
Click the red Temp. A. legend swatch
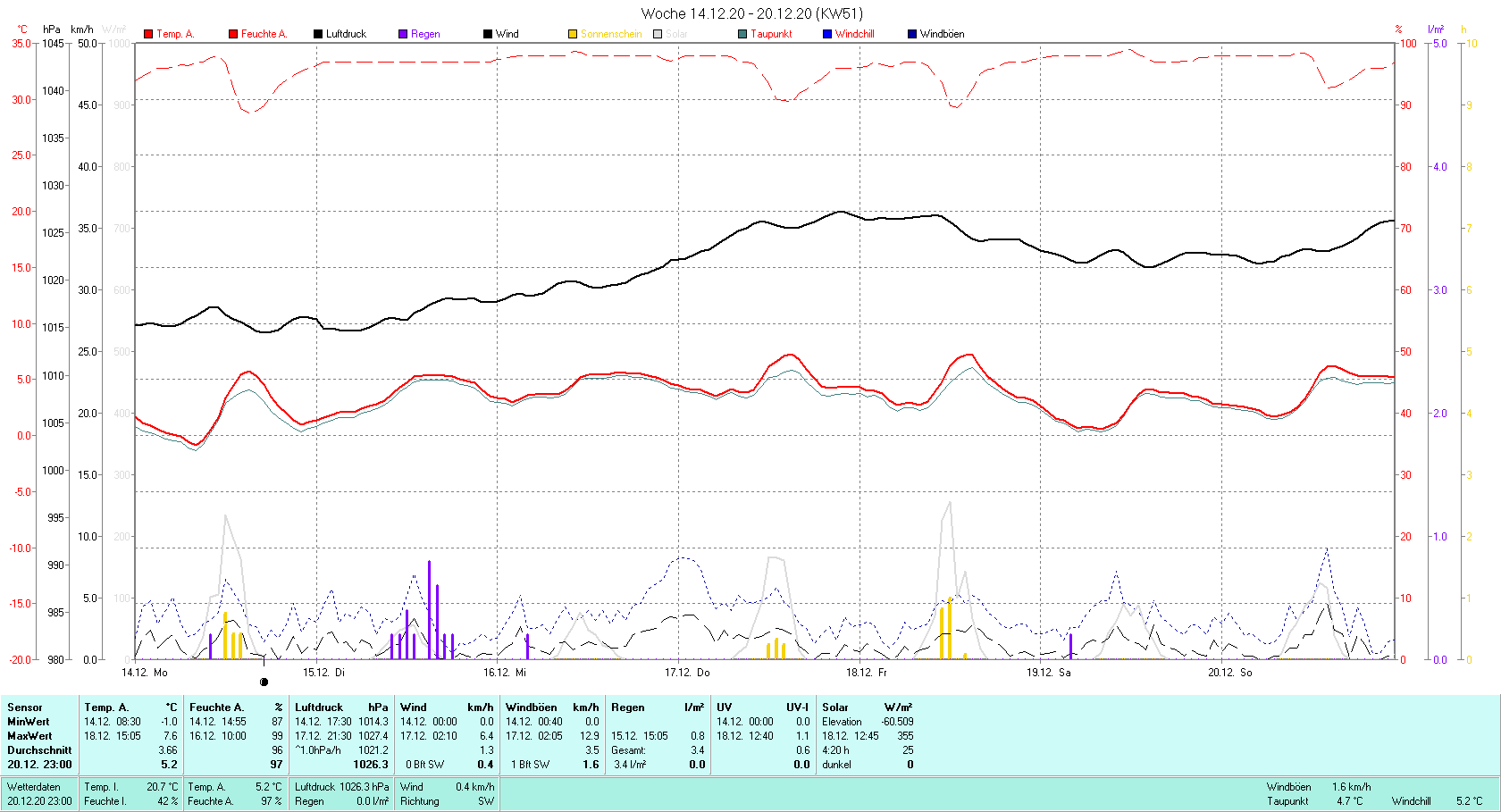click(148, 34)
